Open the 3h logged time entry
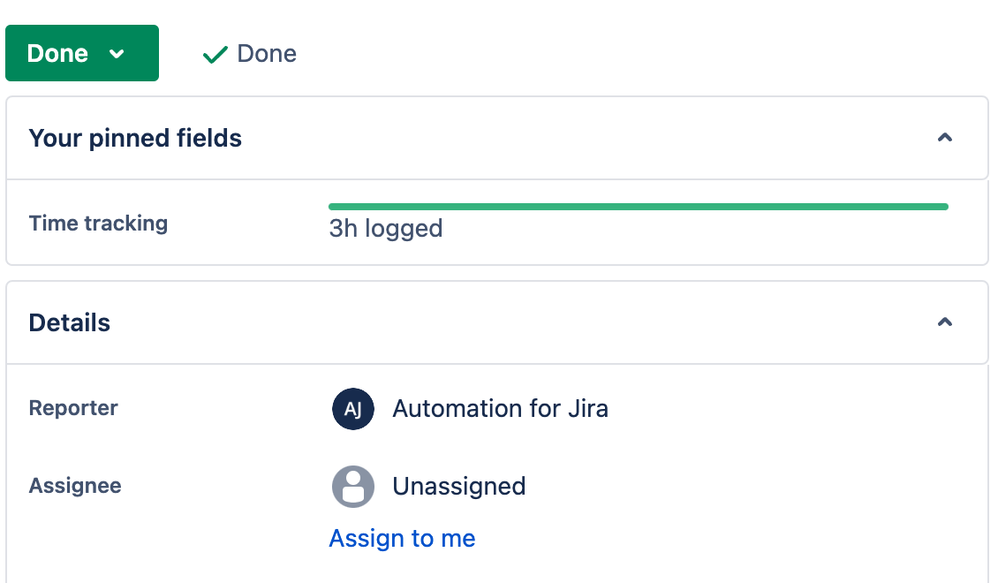998x583 pixels. pyautogui.click(x=386, y=228)
